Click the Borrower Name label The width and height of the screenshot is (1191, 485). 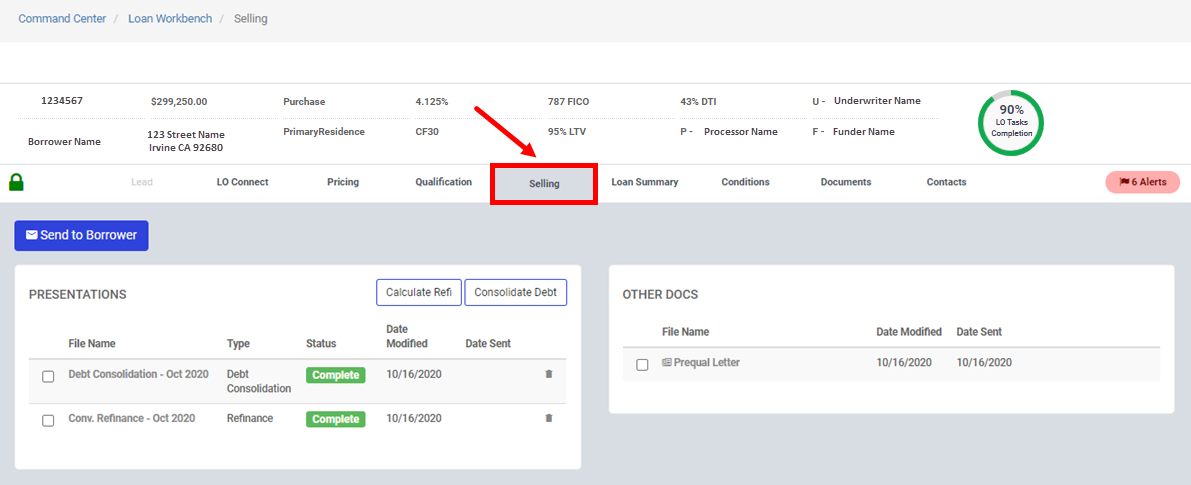64,142
